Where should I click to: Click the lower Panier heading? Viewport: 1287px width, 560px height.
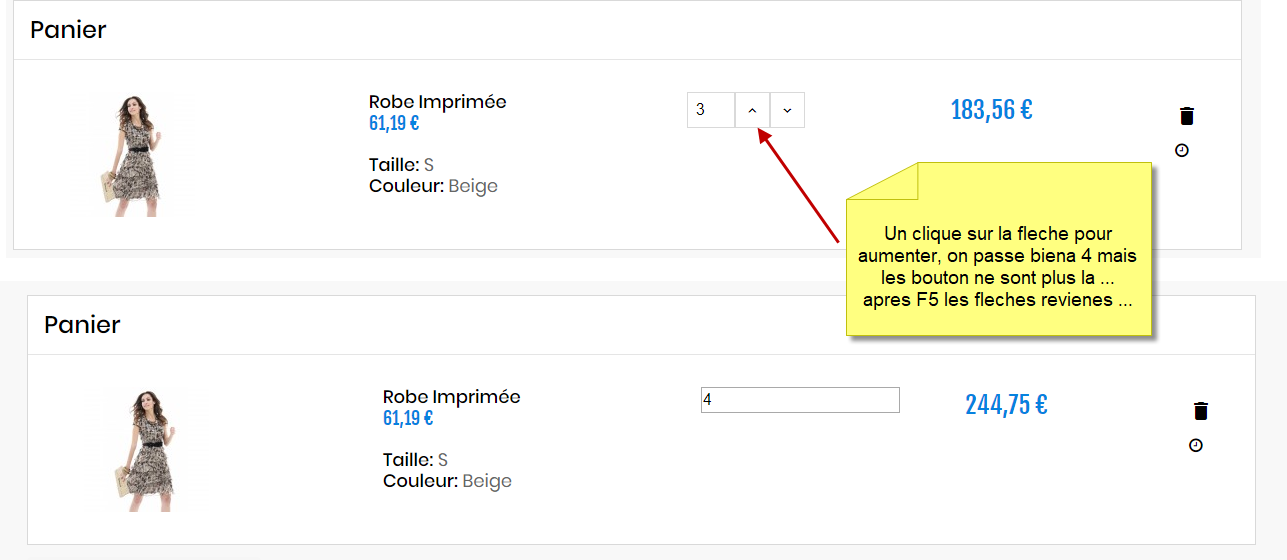point(82,325)
